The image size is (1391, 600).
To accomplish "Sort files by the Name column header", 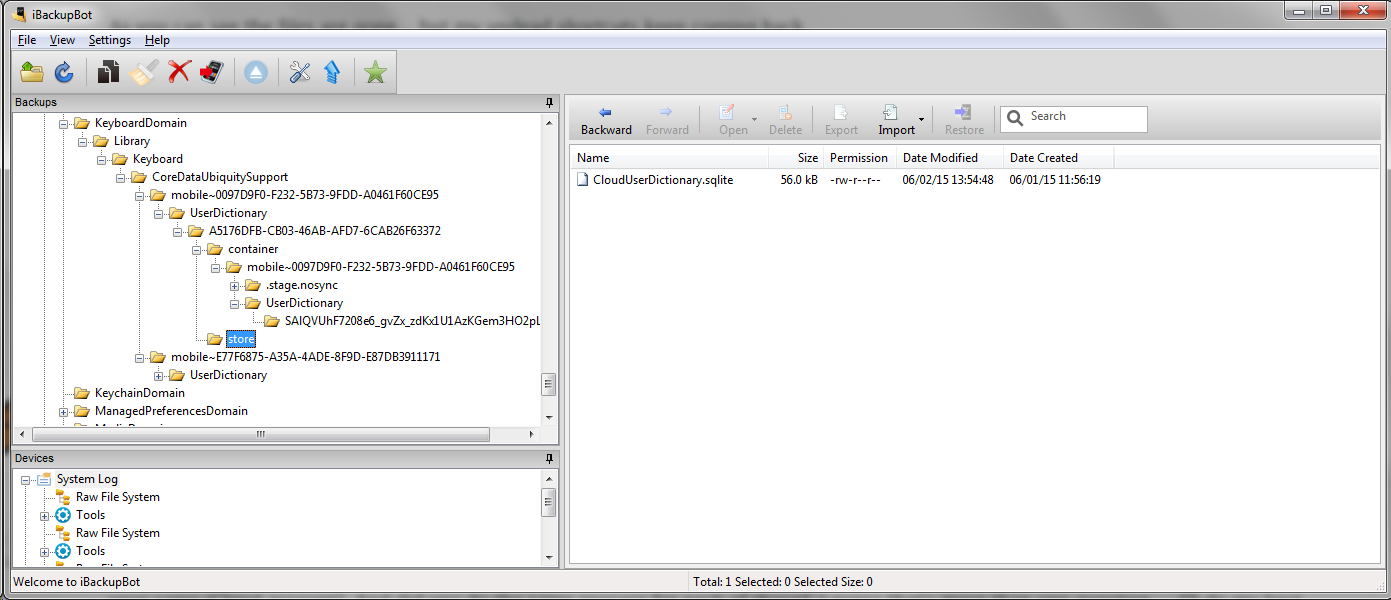I will click(669, 158).
